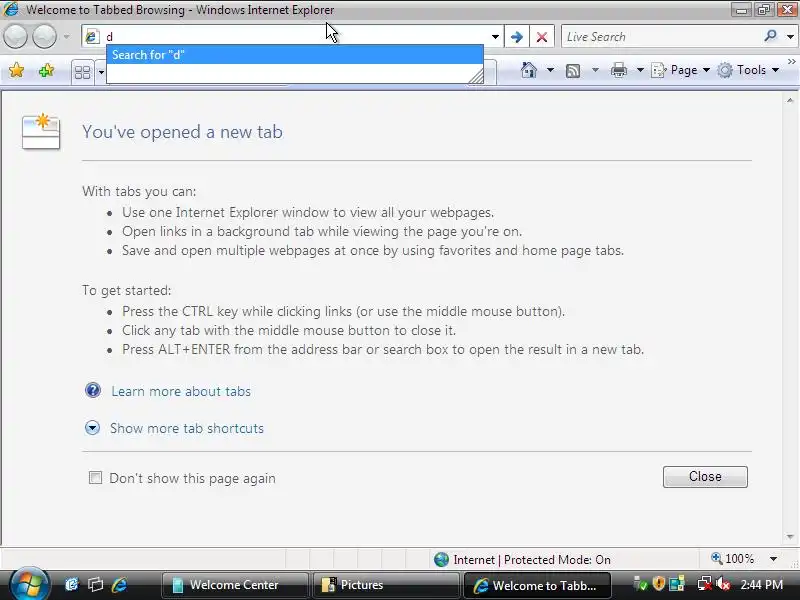
Task: Click the new tab page icon
Action: coord(41,132)
